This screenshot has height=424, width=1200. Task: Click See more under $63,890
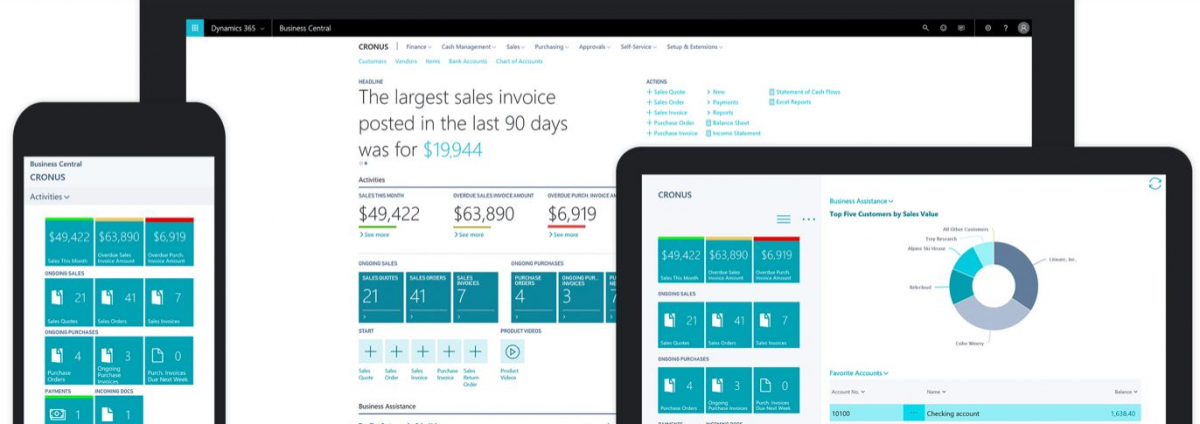469,235
